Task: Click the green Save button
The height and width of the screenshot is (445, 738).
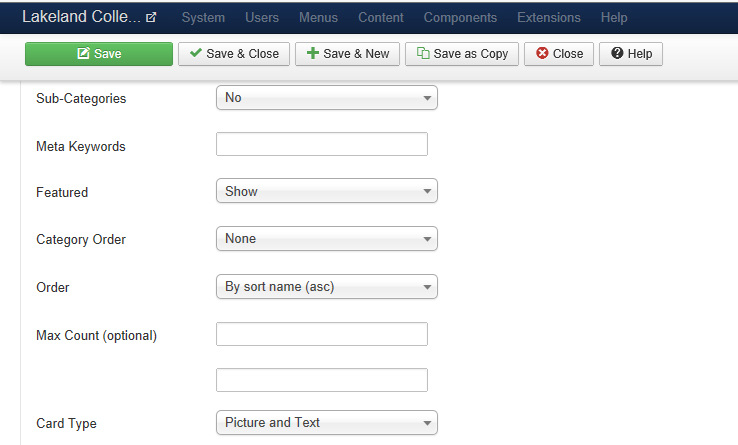Action: pyautogui.click(x=98, y=54)
